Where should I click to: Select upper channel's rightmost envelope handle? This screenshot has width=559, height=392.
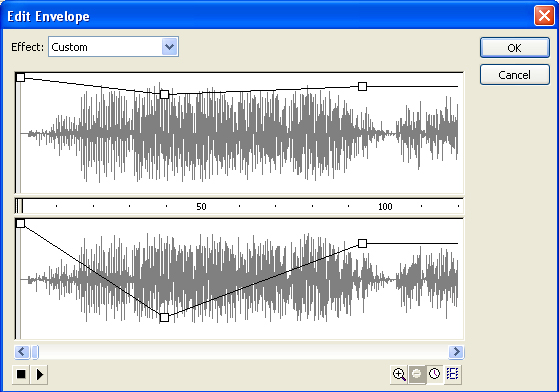coord(362,86)
